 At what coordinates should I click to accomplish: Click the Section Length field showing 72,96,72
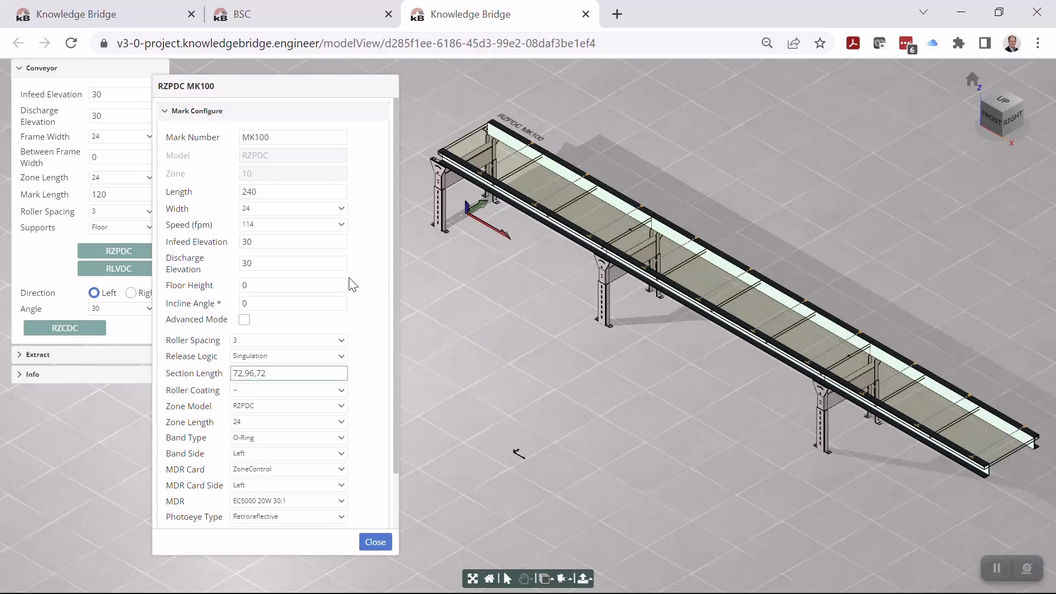[288, 373]
